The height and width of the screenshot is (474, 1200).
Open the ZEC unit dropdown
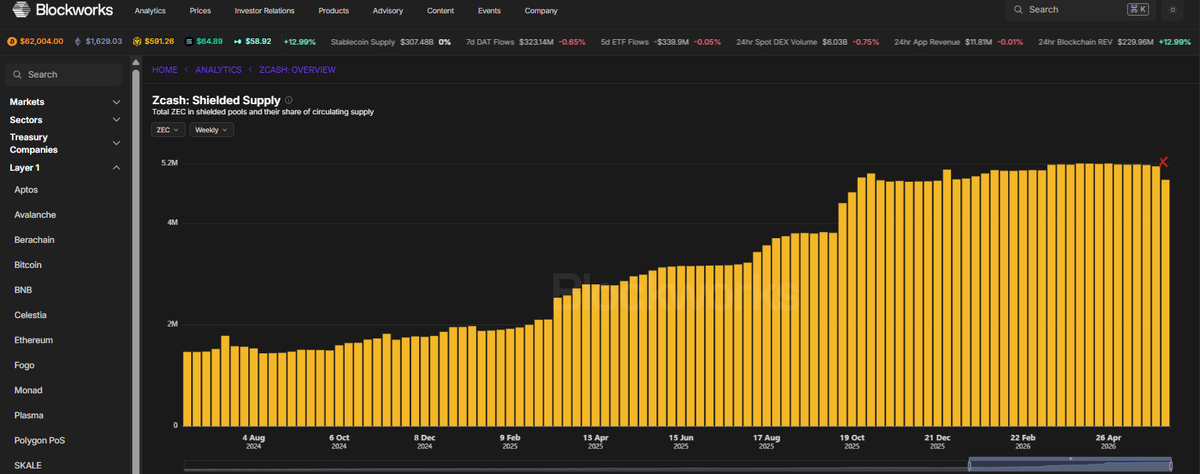click(167, 130)
